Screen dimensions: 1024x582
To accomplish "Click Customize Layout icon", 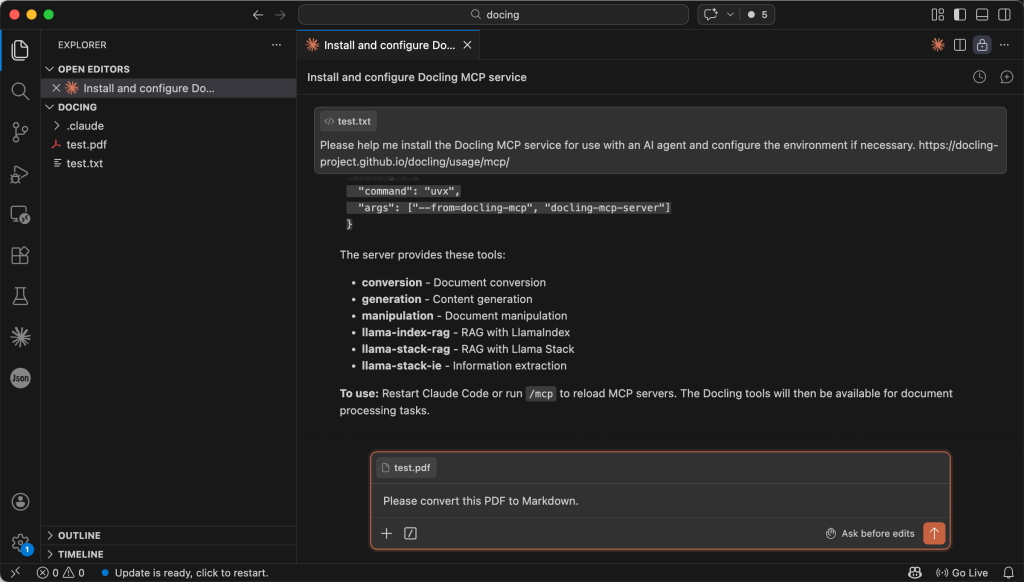I will (x=938, y=14).
